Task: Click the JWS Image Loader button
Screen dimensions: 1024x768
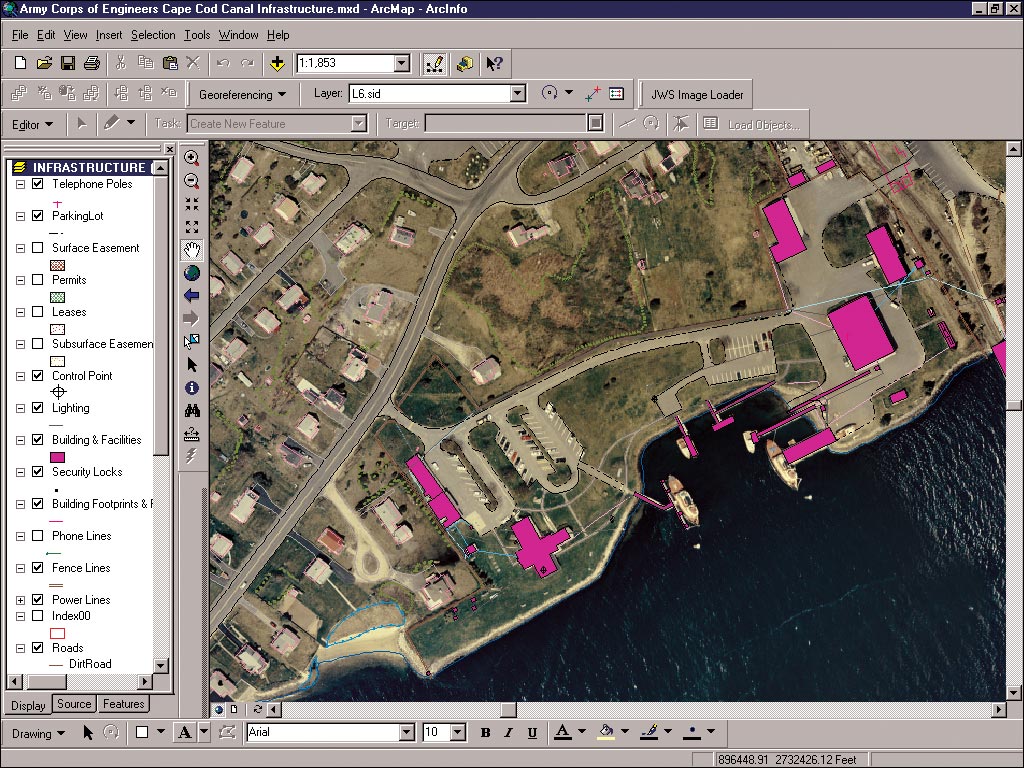Action: click(x=697, y=95)
